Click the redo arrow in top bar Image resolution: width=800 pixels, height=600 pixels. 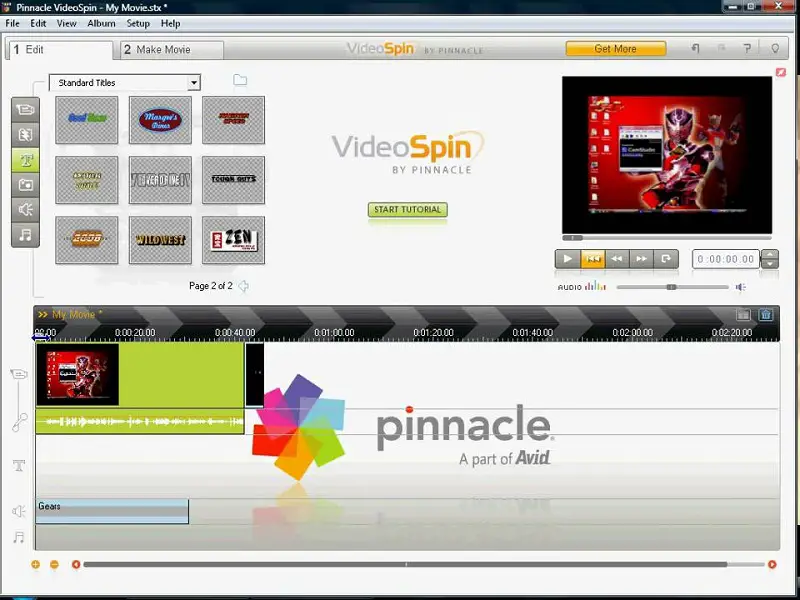click(x=721, y=48)
